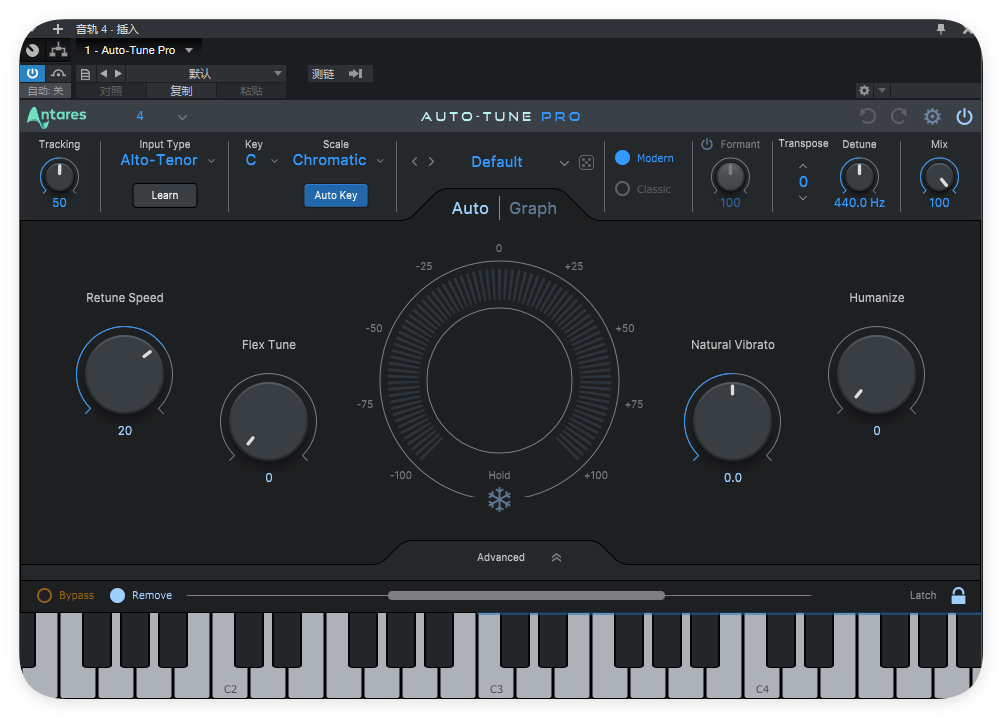1002x718 pixels.
Task: Click the 粘贴 paste button
Action: click(251, 91)
